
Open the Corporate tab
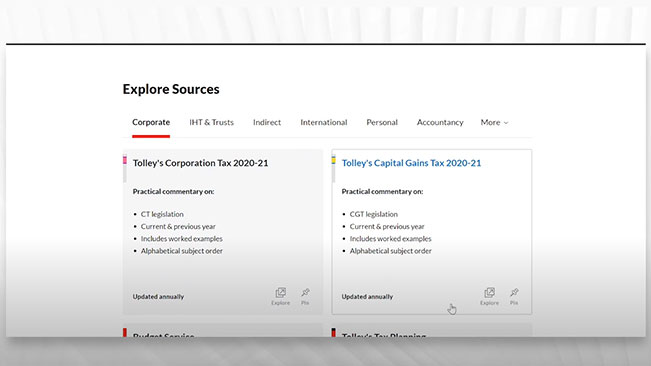coord(151,122)
